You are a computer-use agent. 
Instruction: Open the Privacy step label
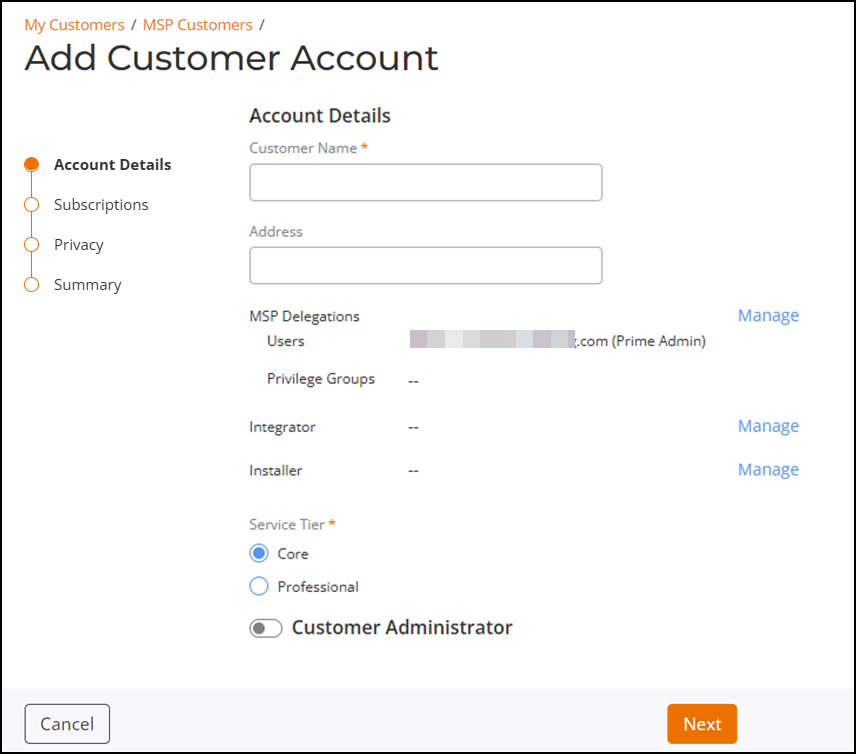79,245
